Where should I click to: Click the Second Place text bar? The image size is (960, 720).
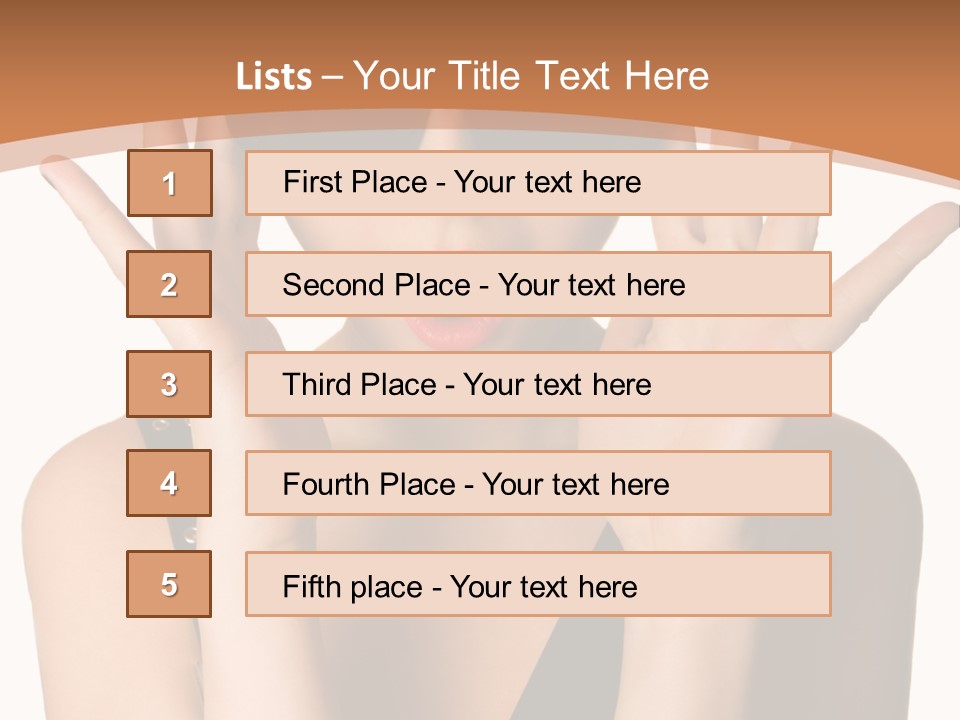[x=538, y=284]
